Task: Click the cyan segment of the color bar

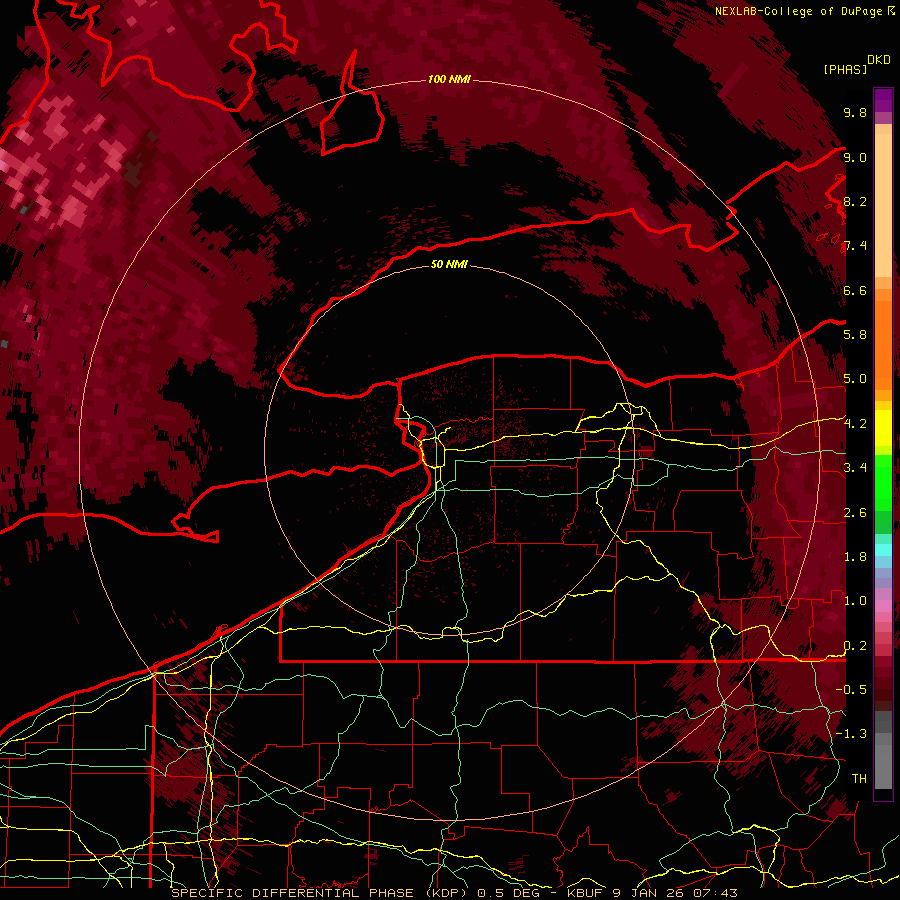Action: 883,550
